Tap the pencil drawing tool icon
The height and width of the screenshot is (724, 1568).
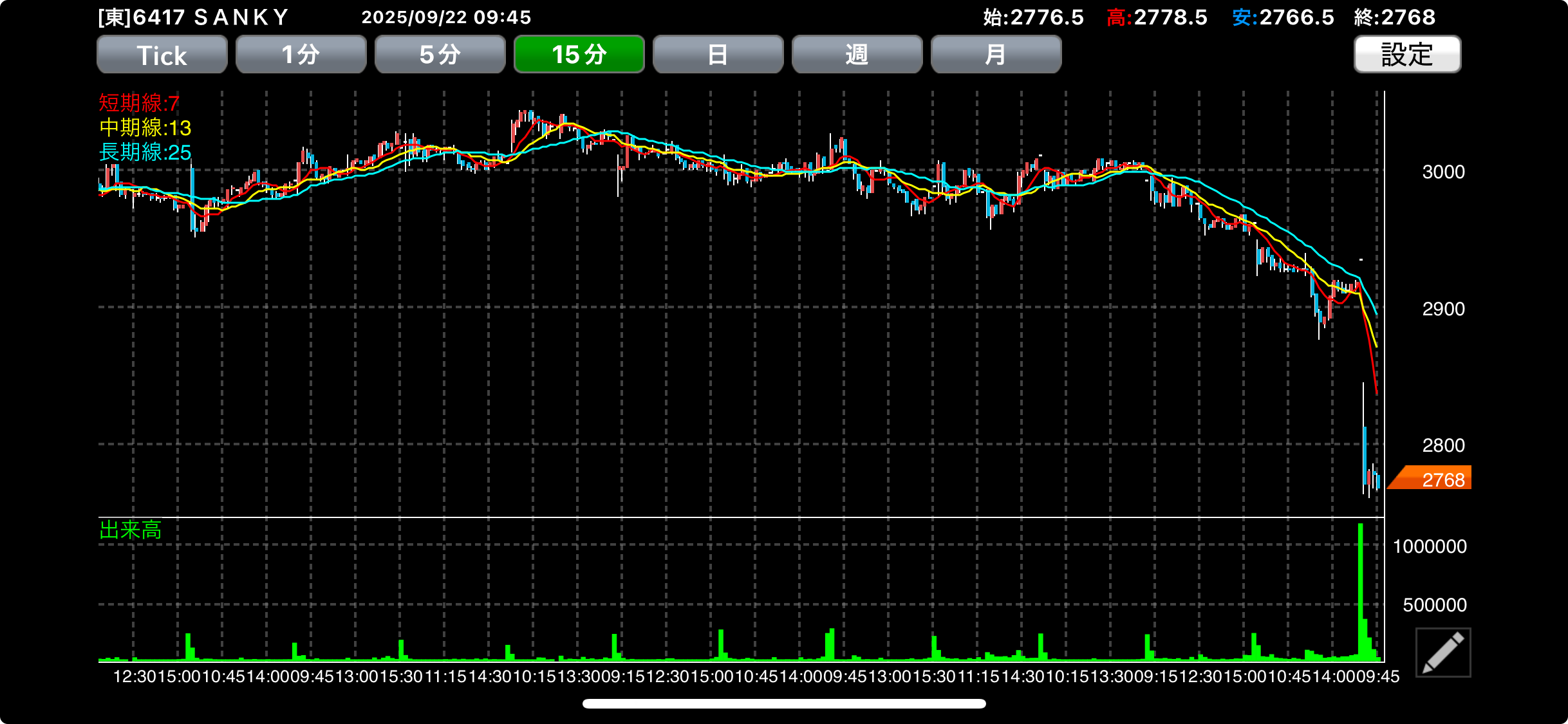[1443, 653]
